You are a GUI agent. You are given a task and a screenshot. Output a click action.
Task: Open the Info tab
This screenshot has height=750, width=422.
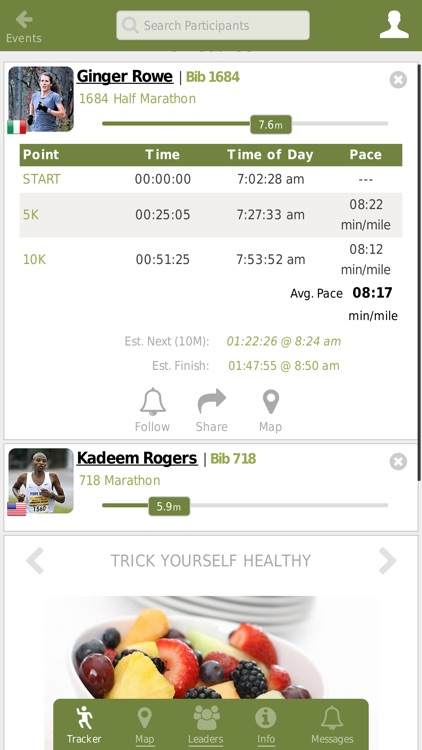coord(266,725)
